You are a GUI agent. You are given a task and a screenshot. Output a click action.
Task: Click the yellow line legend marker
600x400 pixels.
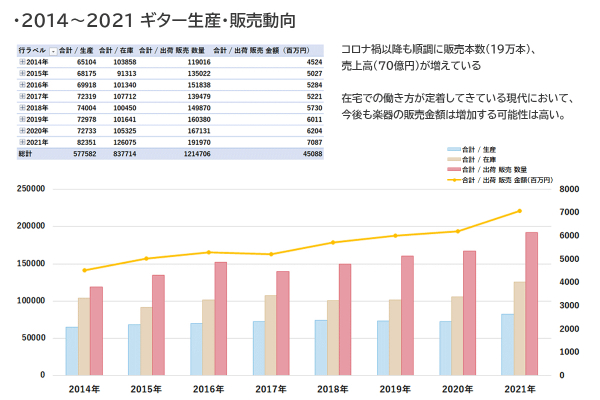click(453, 180)
